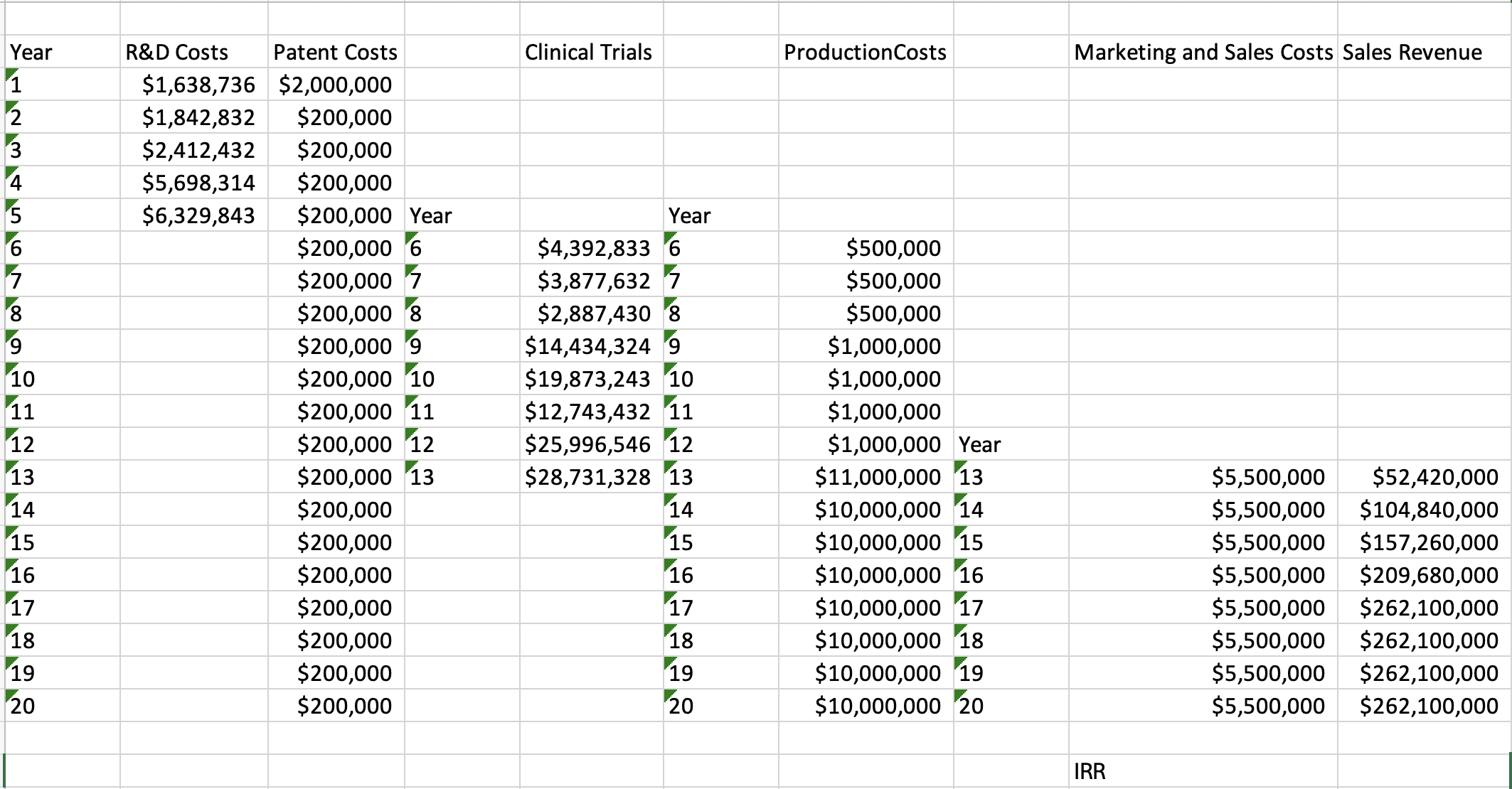
Task: Select marketing cost $5,500,000 beside $52,420,000
Action: click(1203, 477)
